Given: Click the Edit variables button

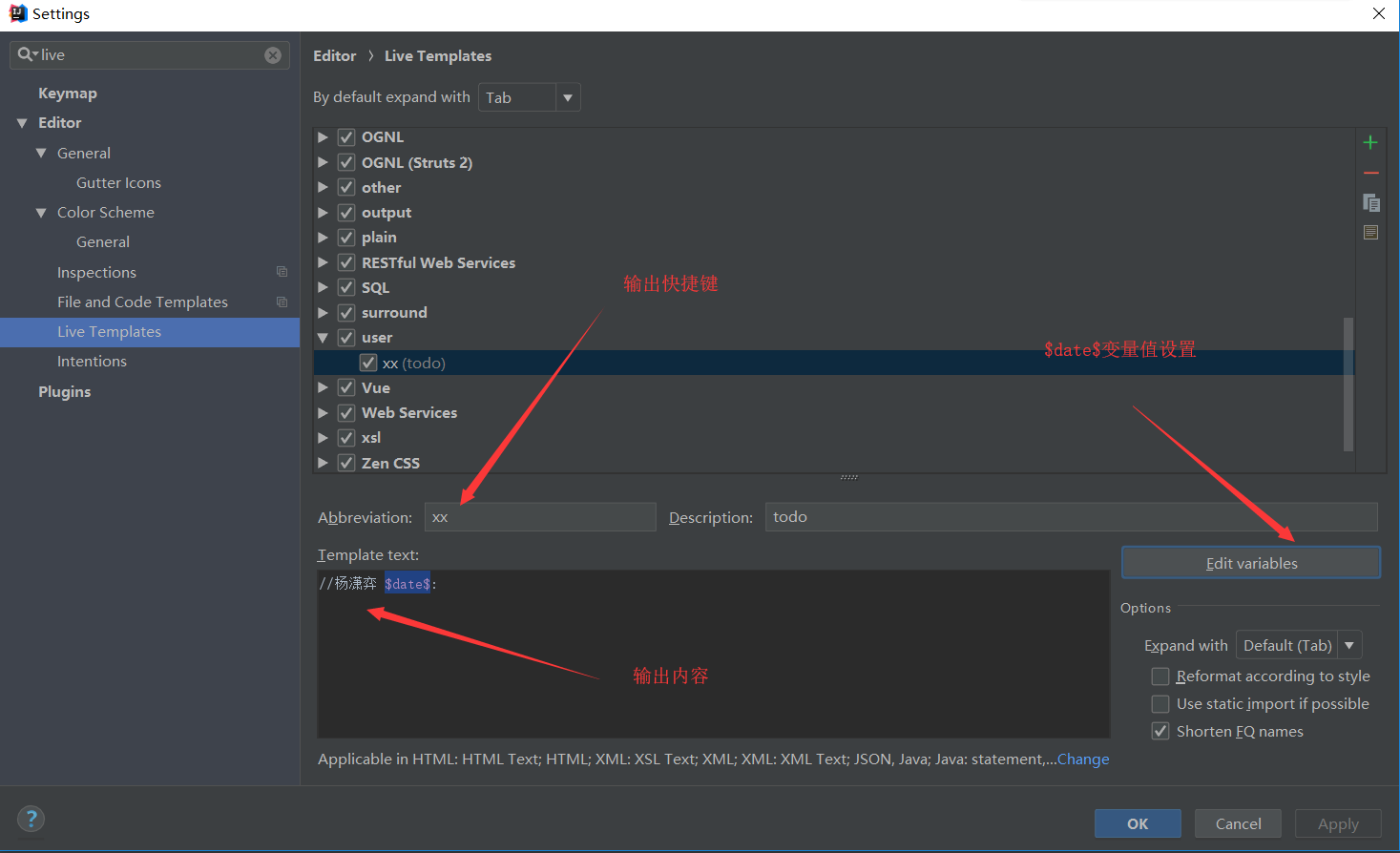Looking at the screenshot, I should pos(1251,563).
